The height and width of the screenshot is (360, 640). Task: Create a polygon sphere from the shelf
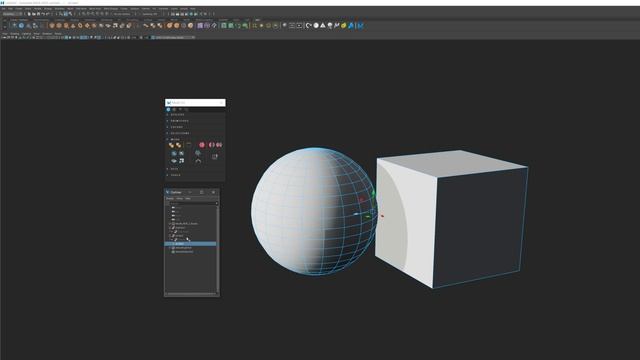pyautogui.click(x=52, y=25)
